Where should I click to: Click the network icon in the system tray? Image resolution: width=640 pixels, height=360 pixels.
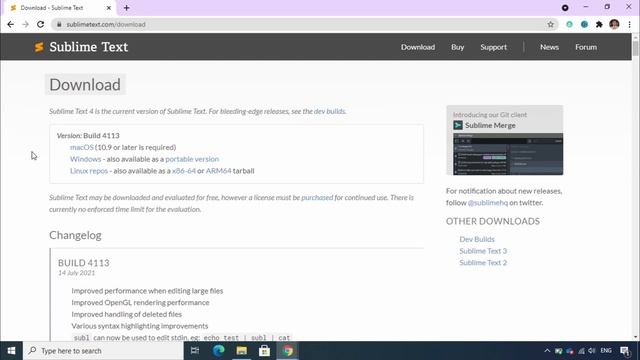tap(581, 351)
